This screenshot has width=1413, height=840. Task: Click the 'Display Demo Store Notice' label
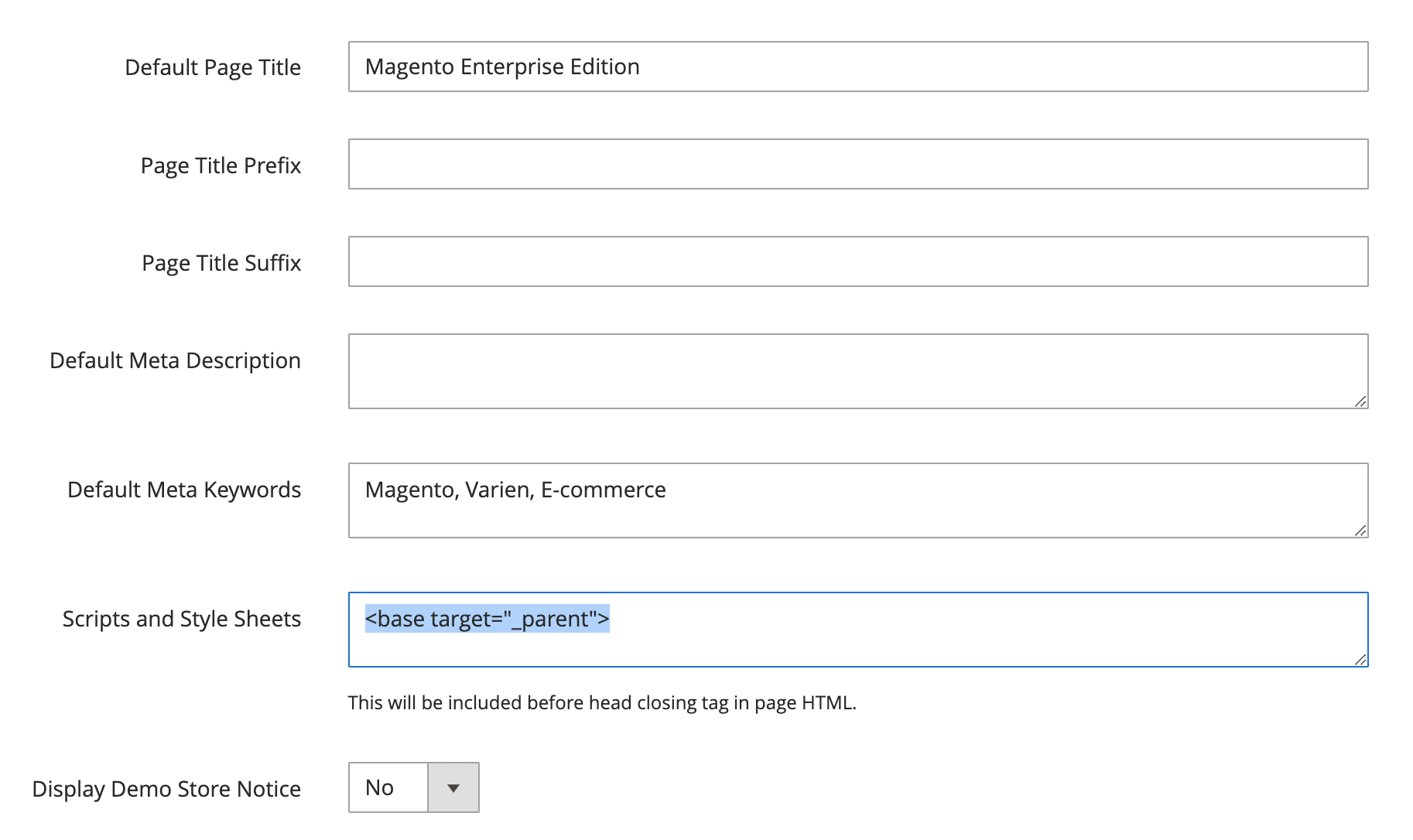tap(166, 789)
